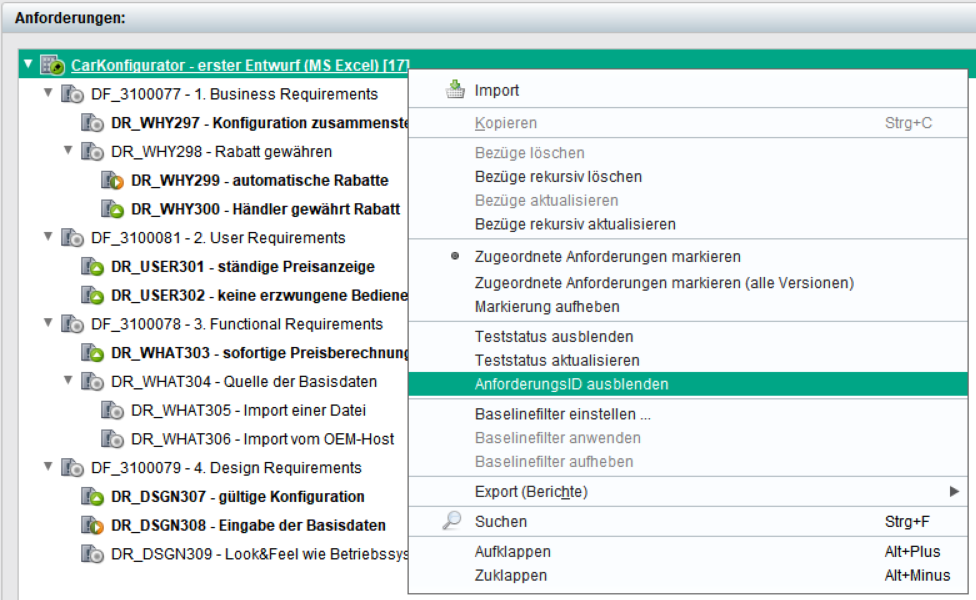This screenshot has width=976, height=600.
Task: Click the icon next to DR_DSGN309
Action: click(92, 554)
